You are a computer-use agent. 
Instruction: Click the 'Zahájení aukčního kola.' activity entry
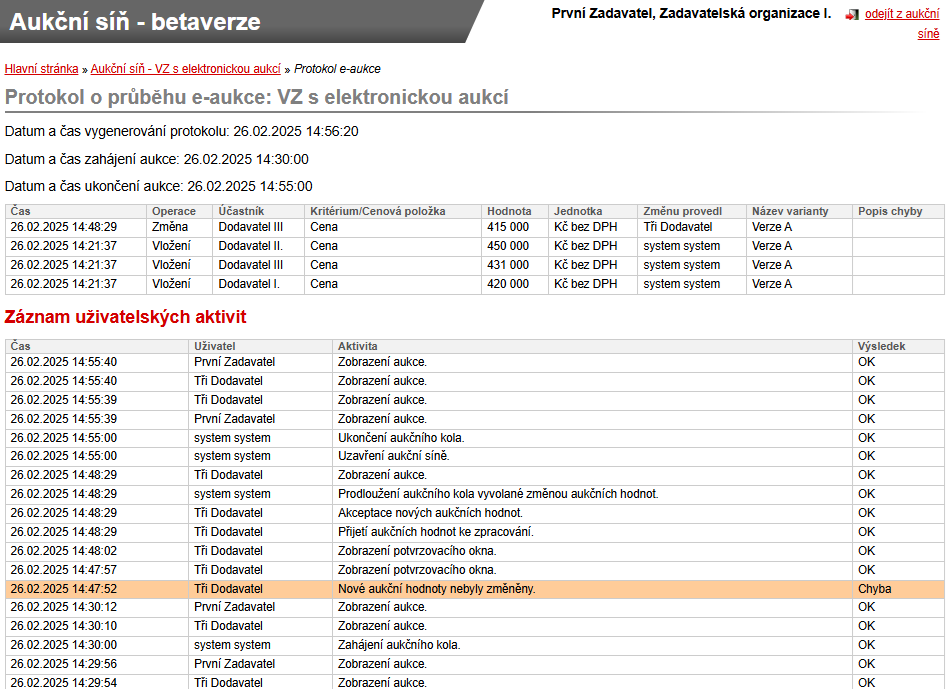point(399,645)
